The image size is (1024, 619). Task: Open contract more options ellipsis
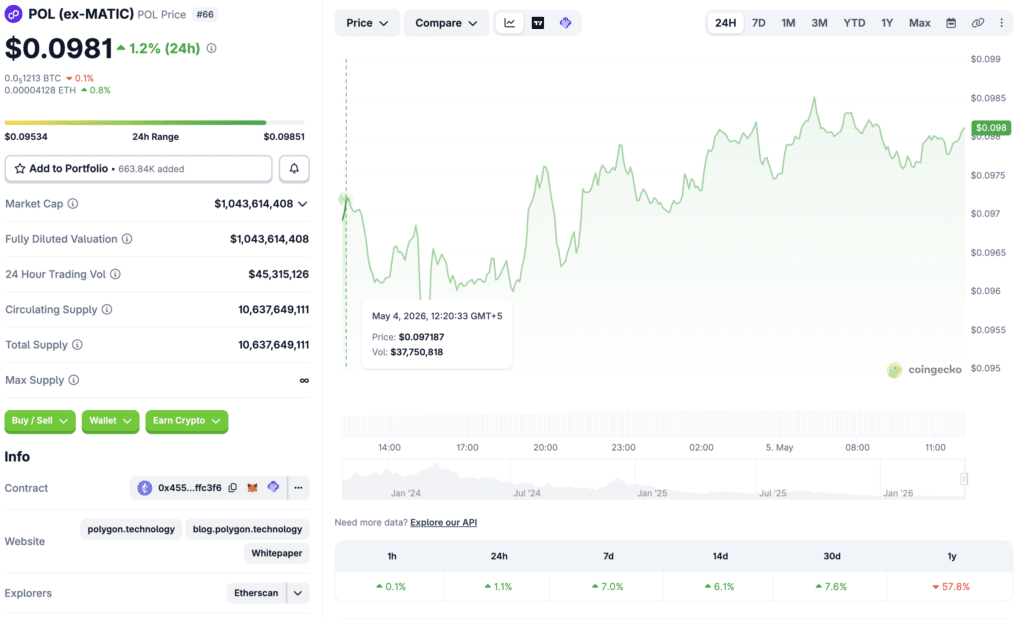click(x=298, y=488)
